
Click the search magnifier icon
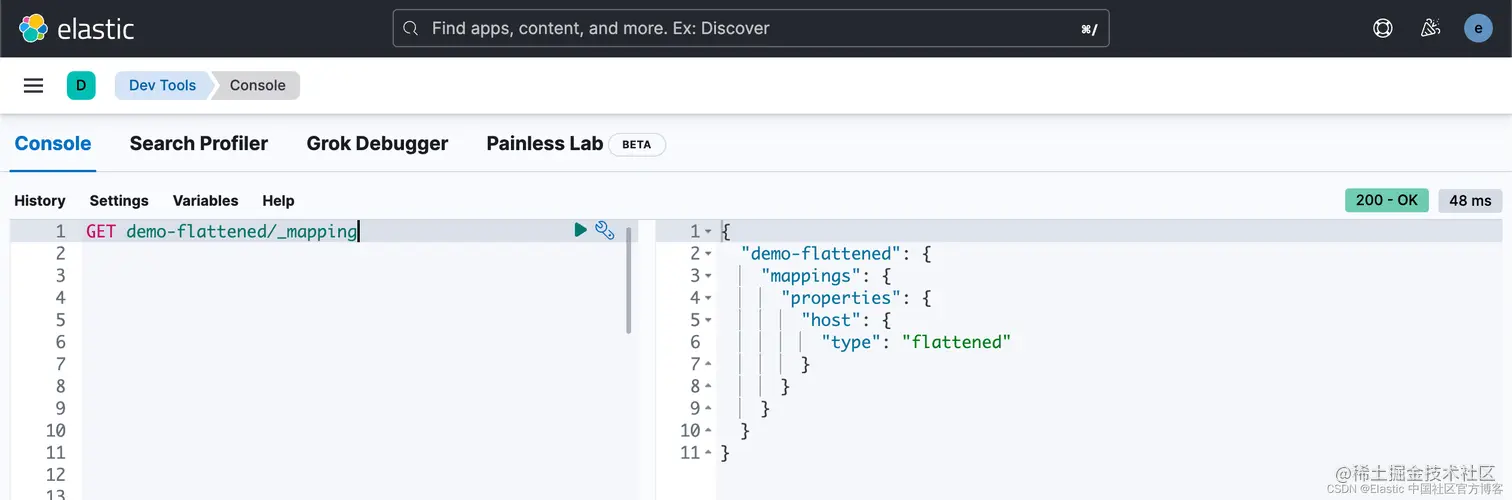[x=410, y=29]
